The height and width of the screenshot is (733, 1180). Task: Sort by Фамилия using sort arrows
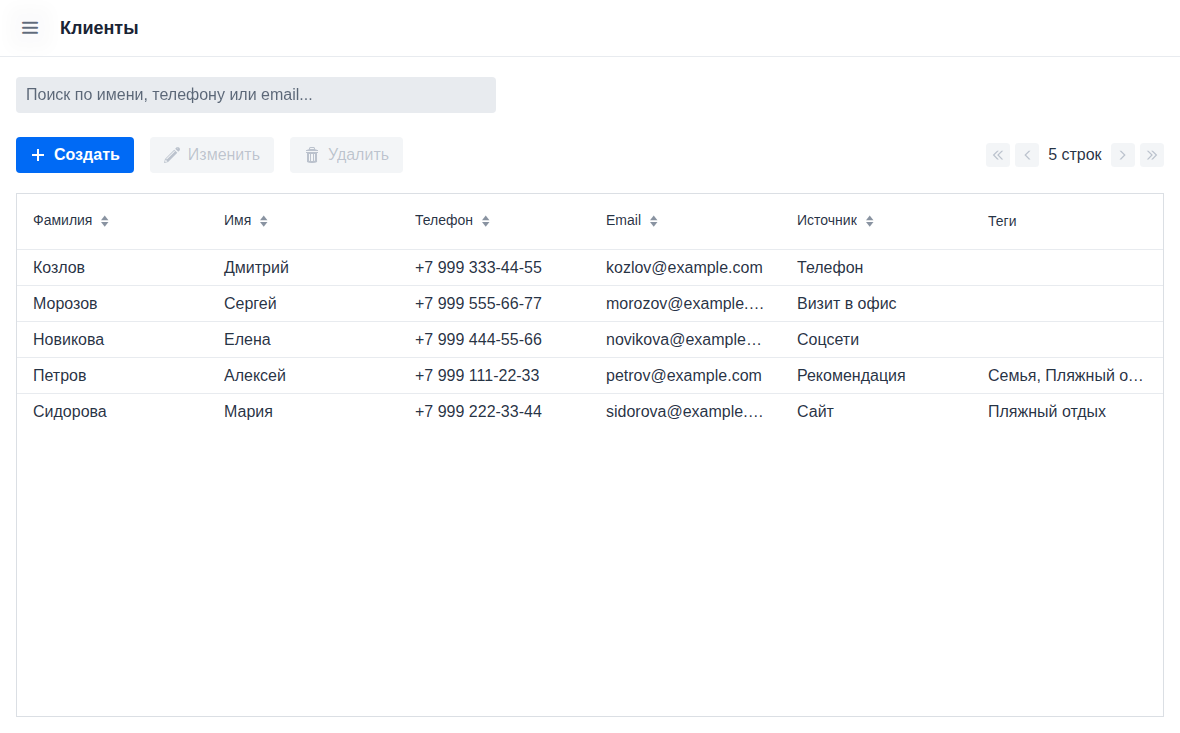click(x=105, y=221)
